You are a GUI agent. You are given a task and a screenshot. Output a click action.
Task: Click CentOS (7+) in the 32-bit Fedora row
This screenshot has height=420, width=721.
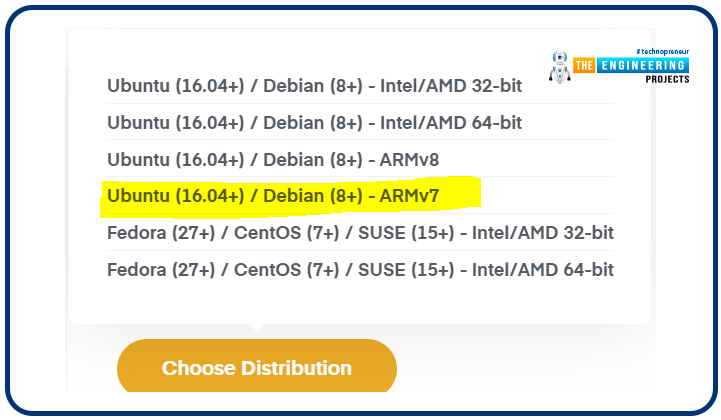pos(286,233)
